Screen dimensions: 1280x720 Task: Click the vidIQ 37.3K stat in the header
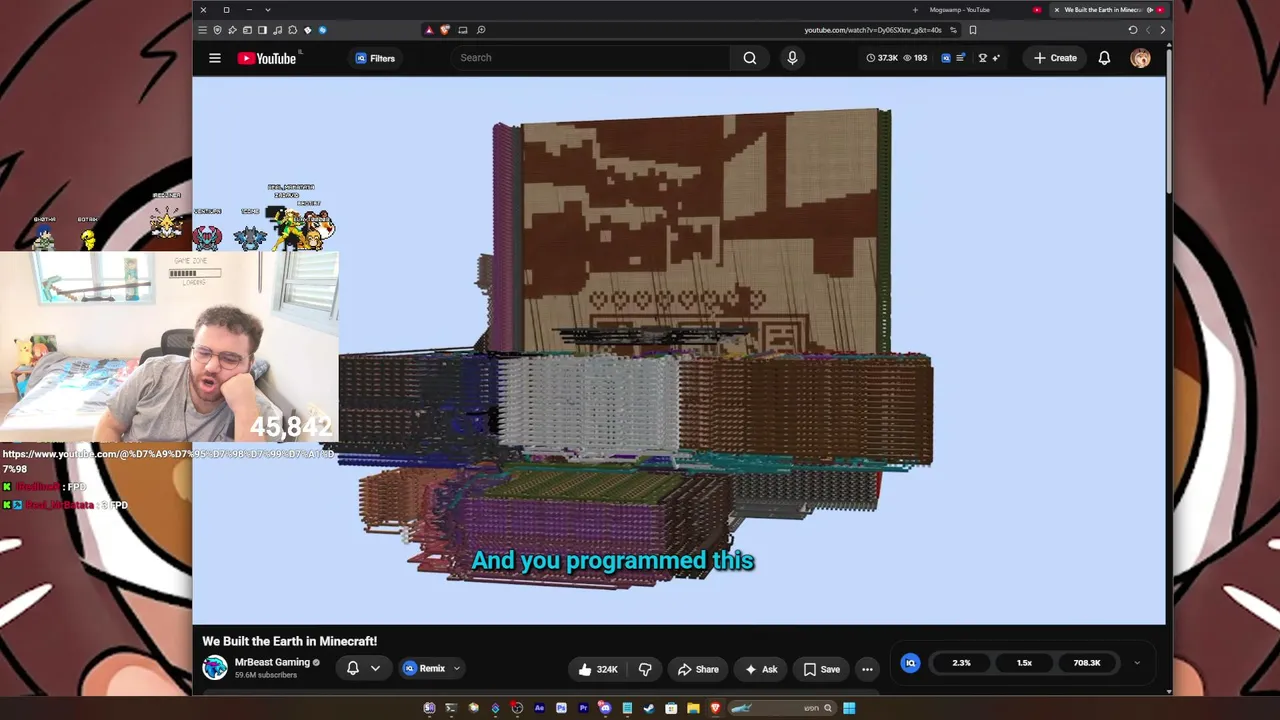click(882, 58)
